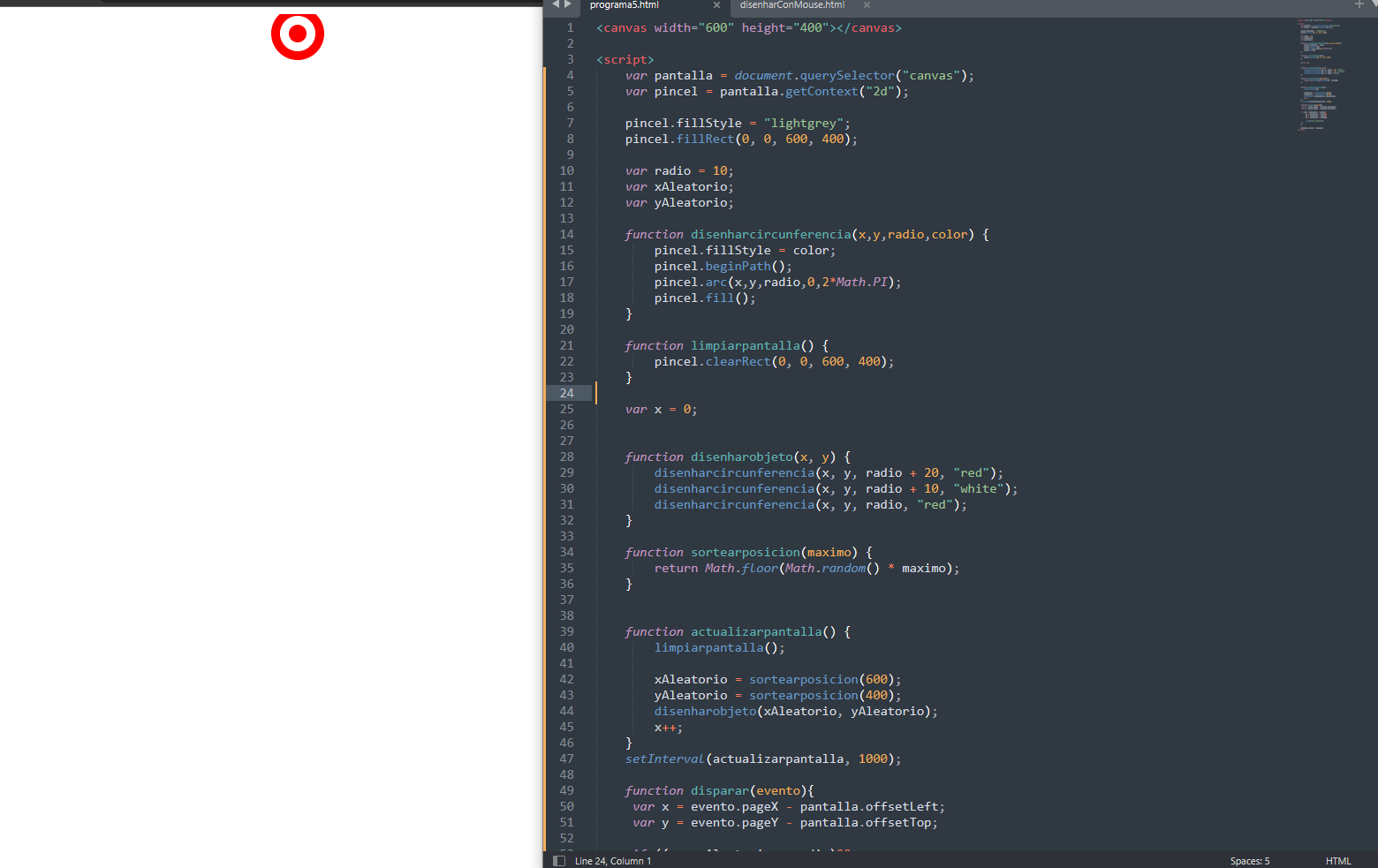Image resolution: width=1378 pixels, height=868 pixels.
Task: Click the getContext("2d") line
Action: coord(767,91)
